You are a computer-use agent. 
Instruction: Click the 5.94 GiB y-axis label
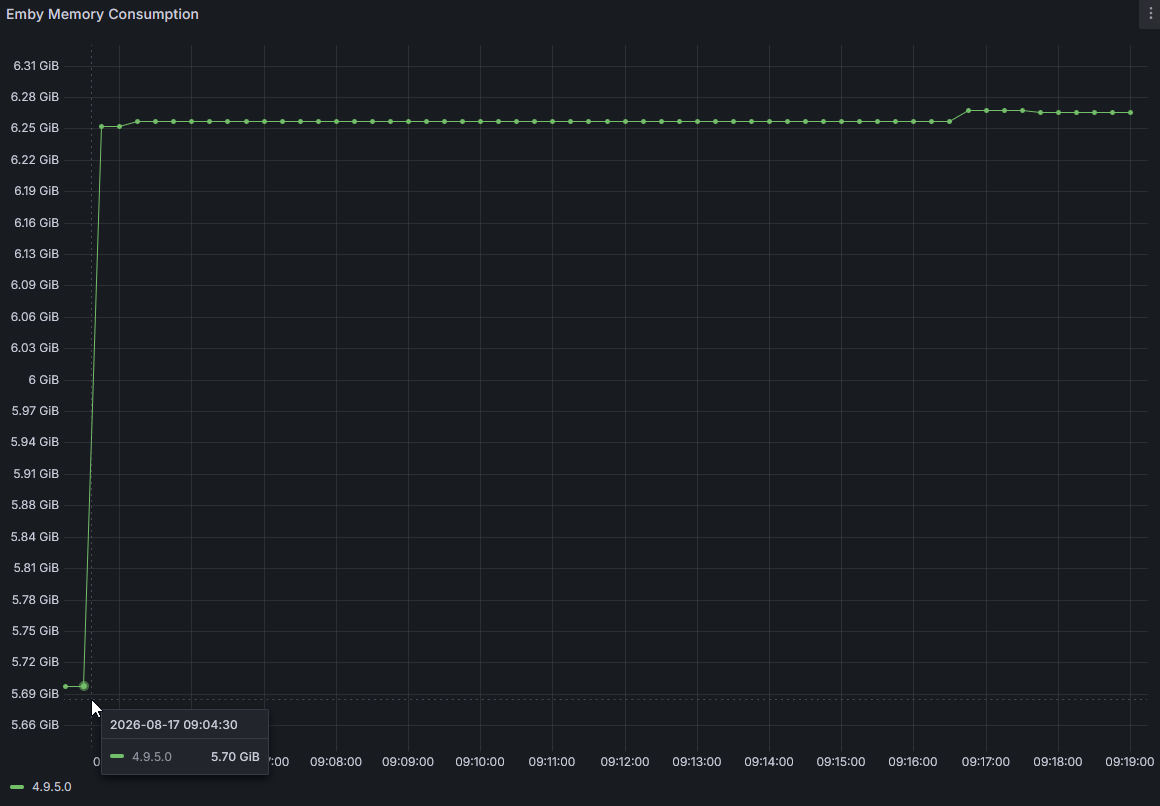click(x=35, y=442)
